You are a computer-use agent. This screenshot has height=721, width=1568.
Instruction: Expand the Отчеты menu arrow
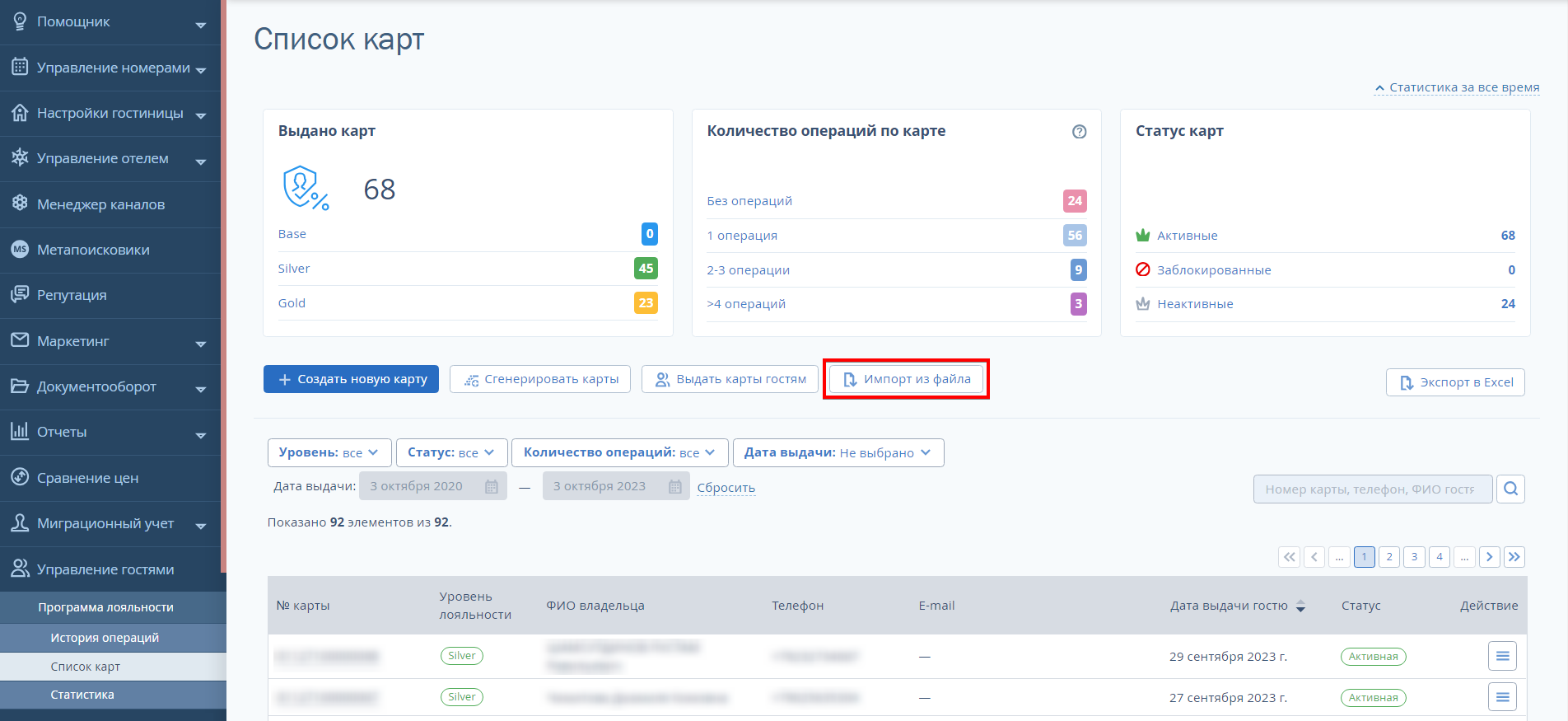coord(201,435)
